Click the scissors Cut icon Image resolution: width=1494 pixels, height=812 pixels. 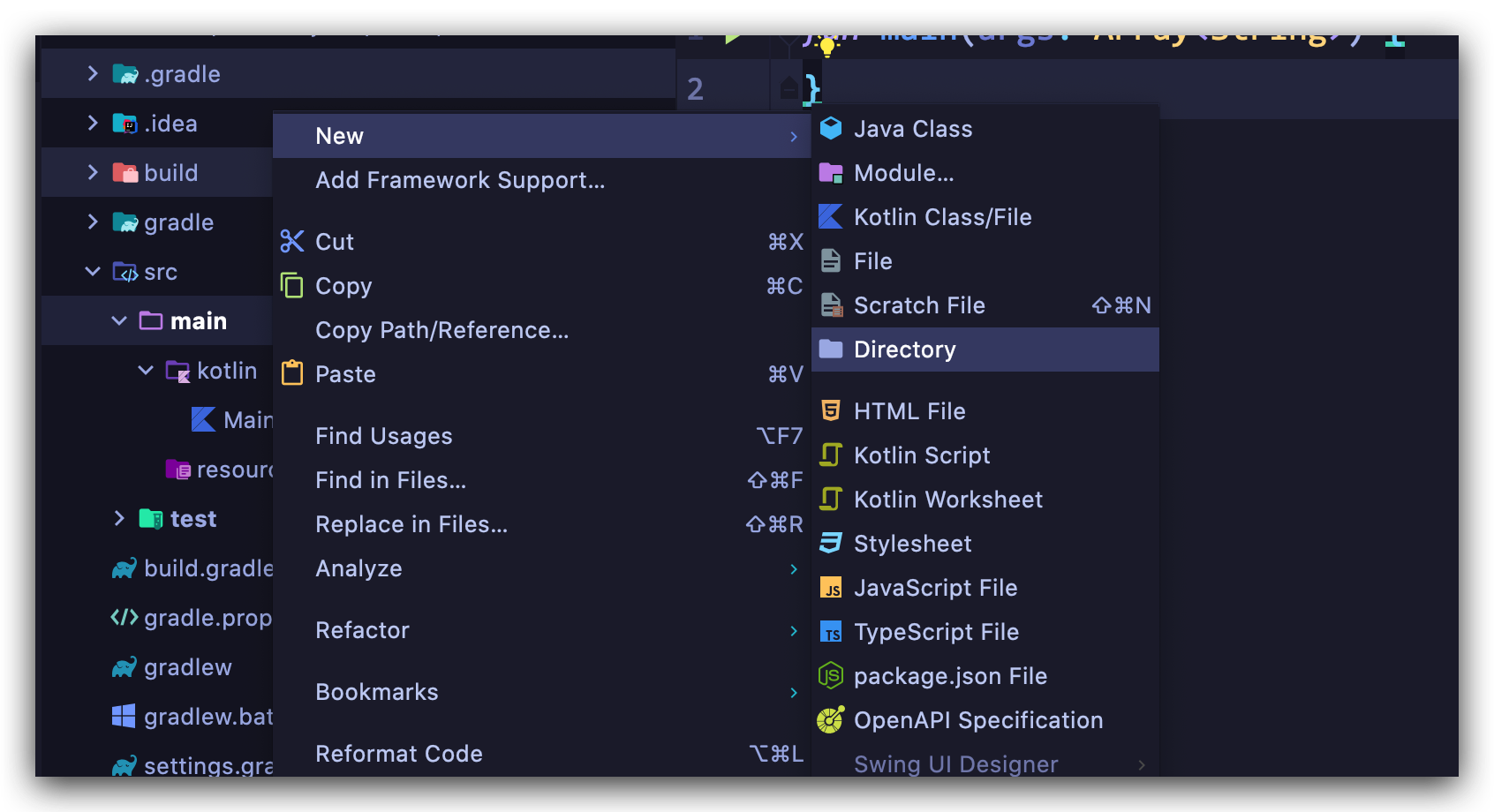click(x=292, y=242)
